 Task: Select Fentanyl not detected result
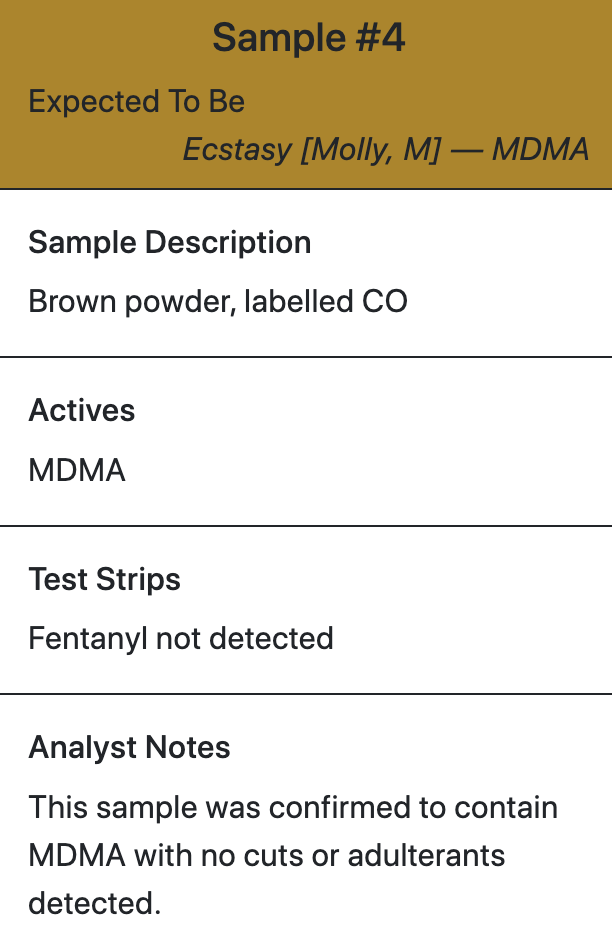click(181, 638)
